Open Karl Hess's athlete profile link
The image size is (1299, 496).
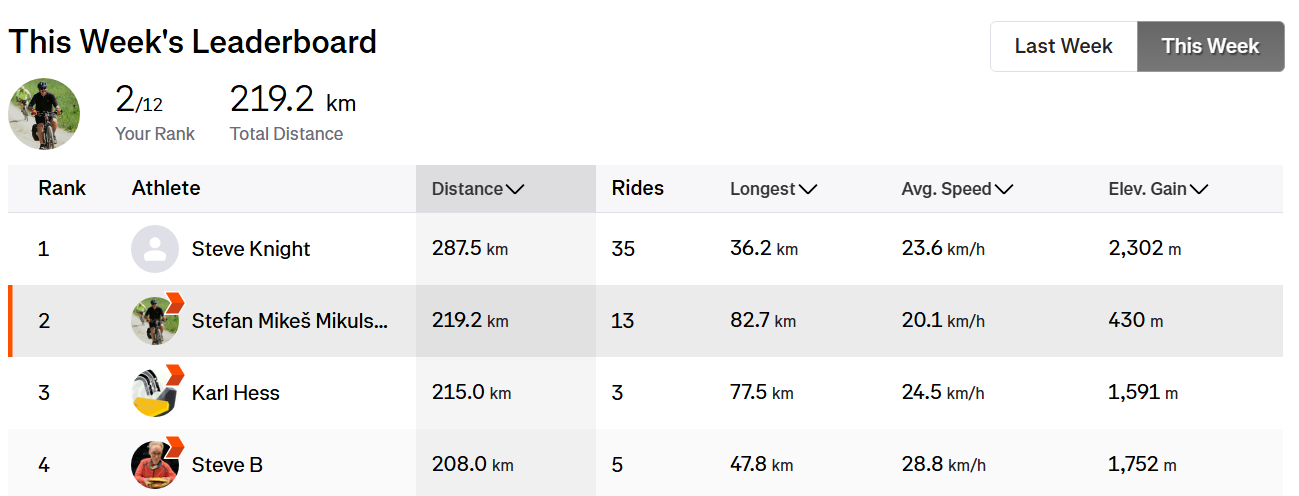tap(236, 393)
